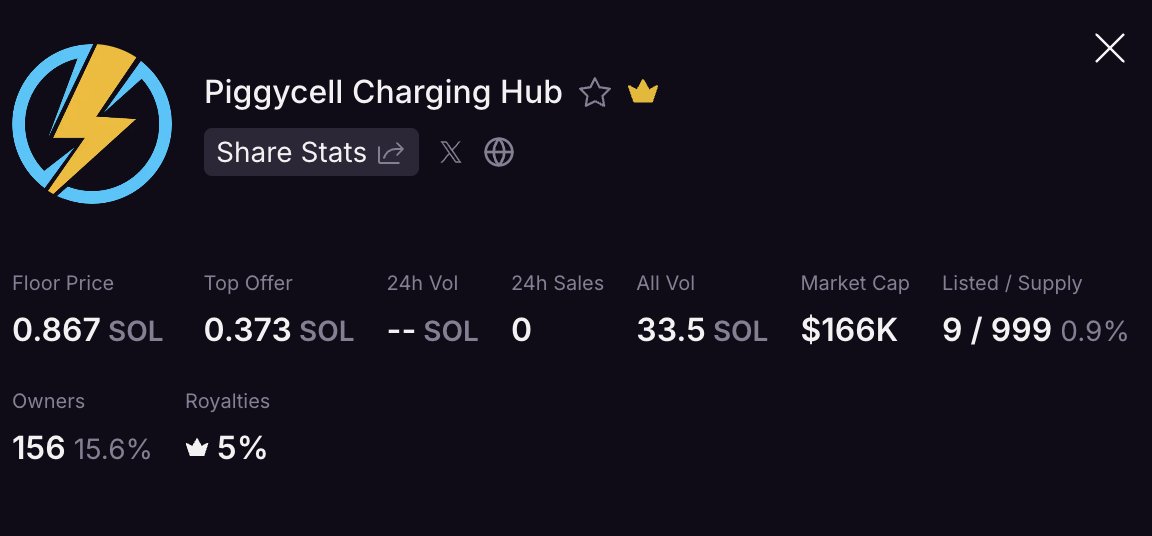Screen dimensions: 1152x536
Task: Click the royalties crown icon
Action: tap(197, 449)
